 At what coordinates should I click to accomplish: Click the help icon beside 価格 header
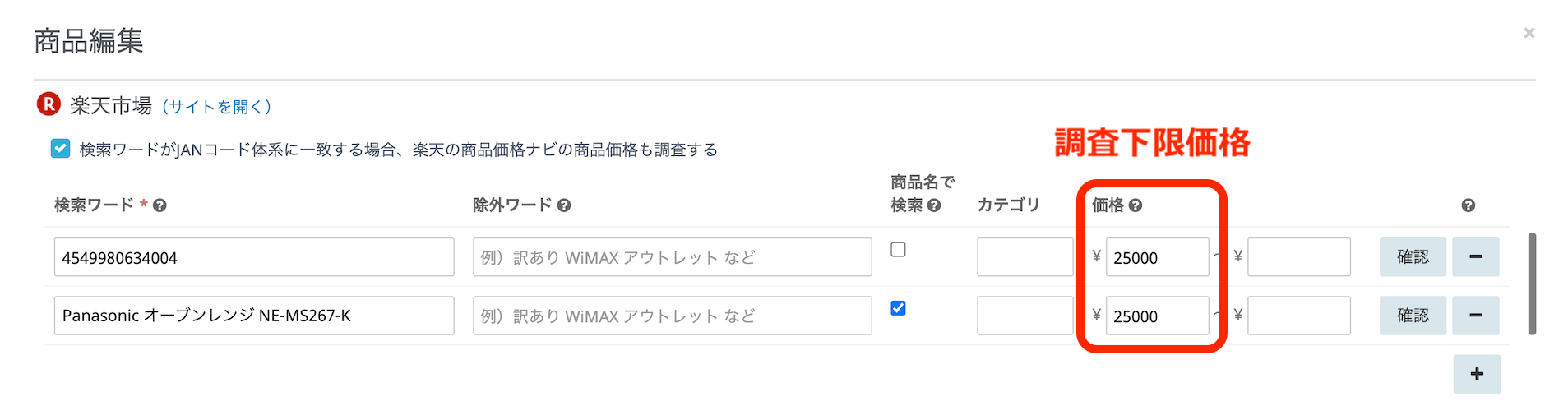tap(1136, 205)
